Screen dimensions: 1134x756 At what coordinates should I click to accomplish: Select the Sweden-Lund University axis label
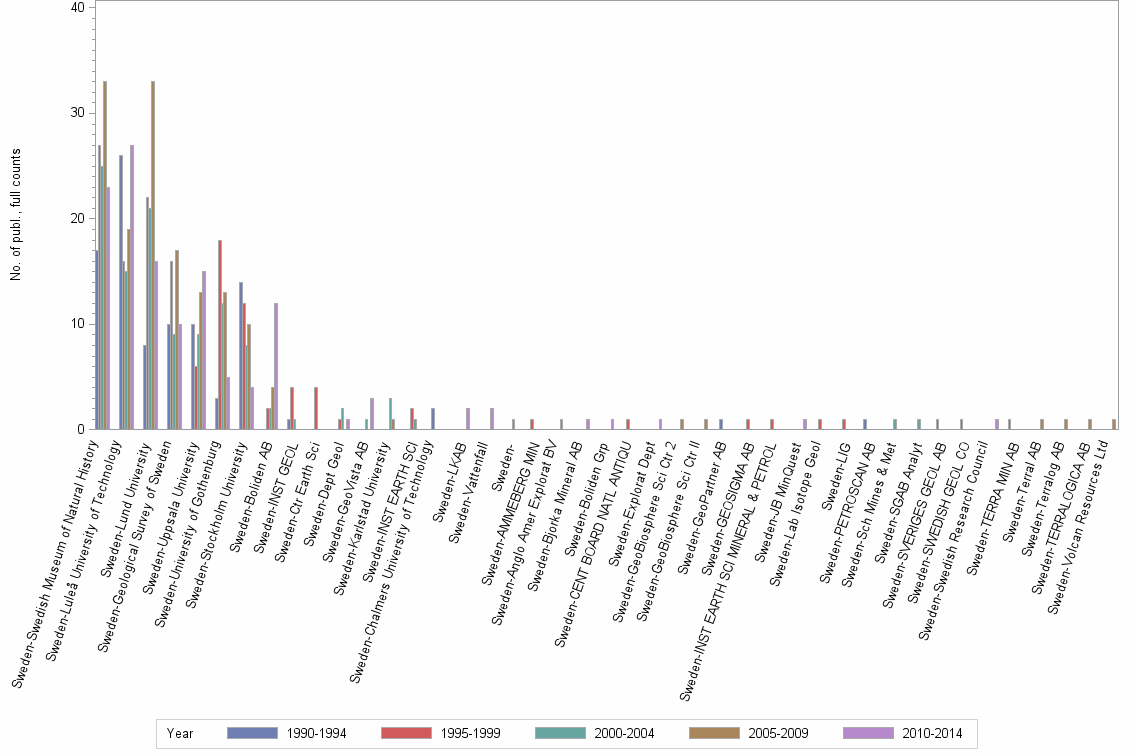[x=124, y=509]
